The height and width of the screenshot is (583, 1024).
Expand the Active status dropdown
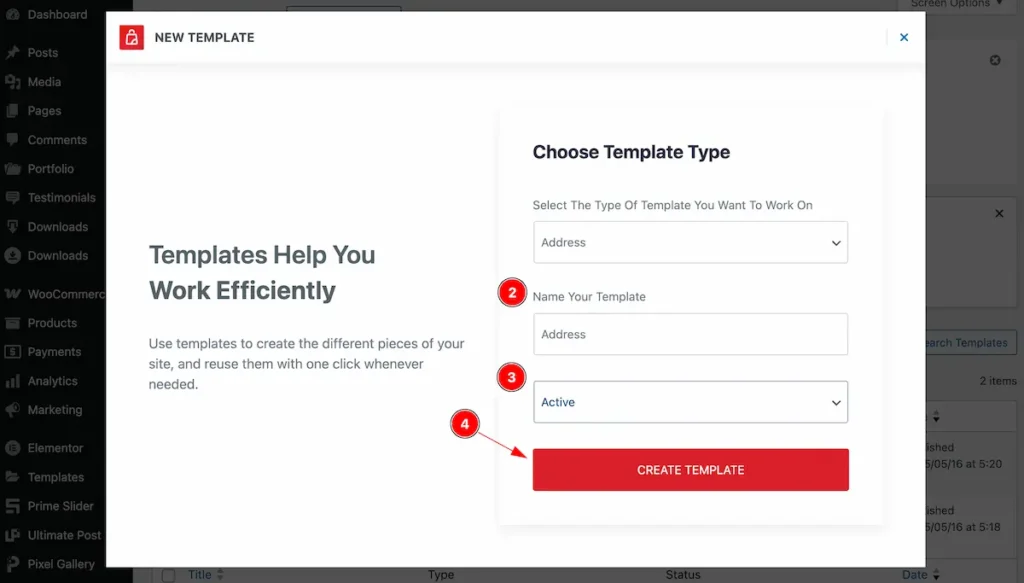click(x=690, y=402)
